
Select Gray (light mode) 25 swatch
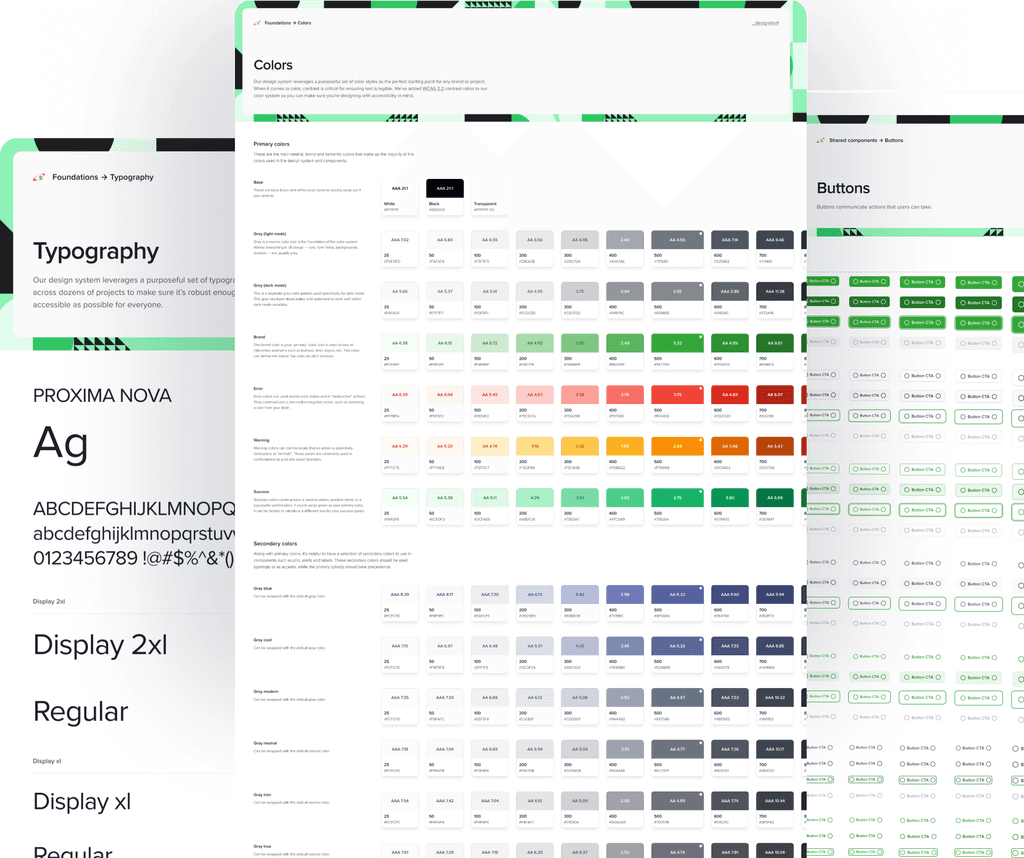click(x=400, y=248)
